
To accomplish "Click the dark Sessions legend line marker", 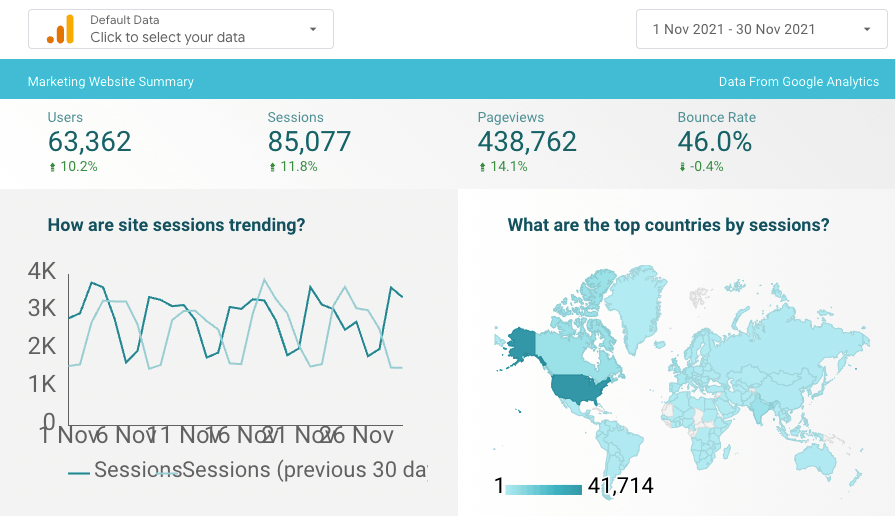I will pyautogui.click(x=79, y=473).
